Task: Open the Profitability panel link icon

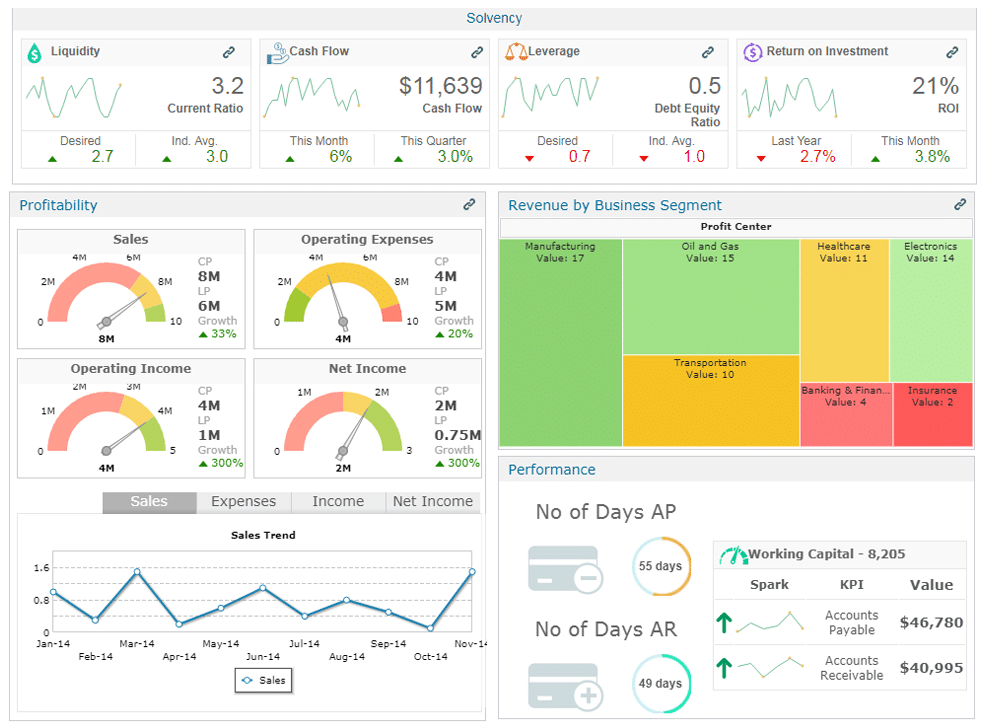Action: coord(469,205)
